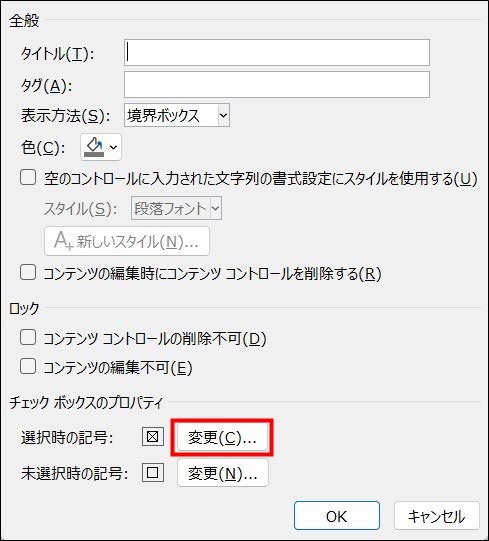The image size is (489, 541).
Task: Dismiss the dialog with キャンセル
Action: [x=437, y=516]
